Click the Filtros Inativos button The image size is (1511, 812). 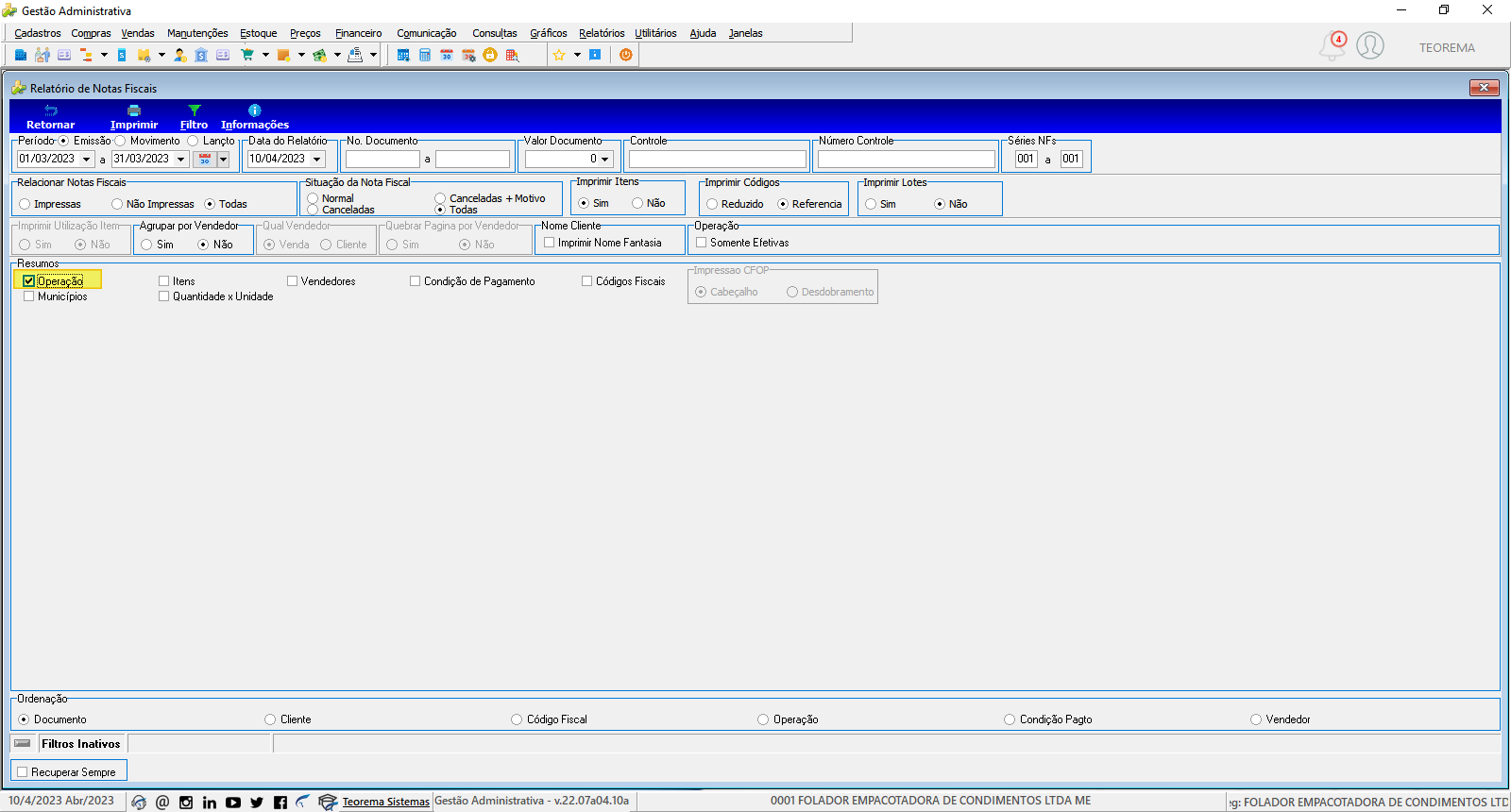point(81,744)
